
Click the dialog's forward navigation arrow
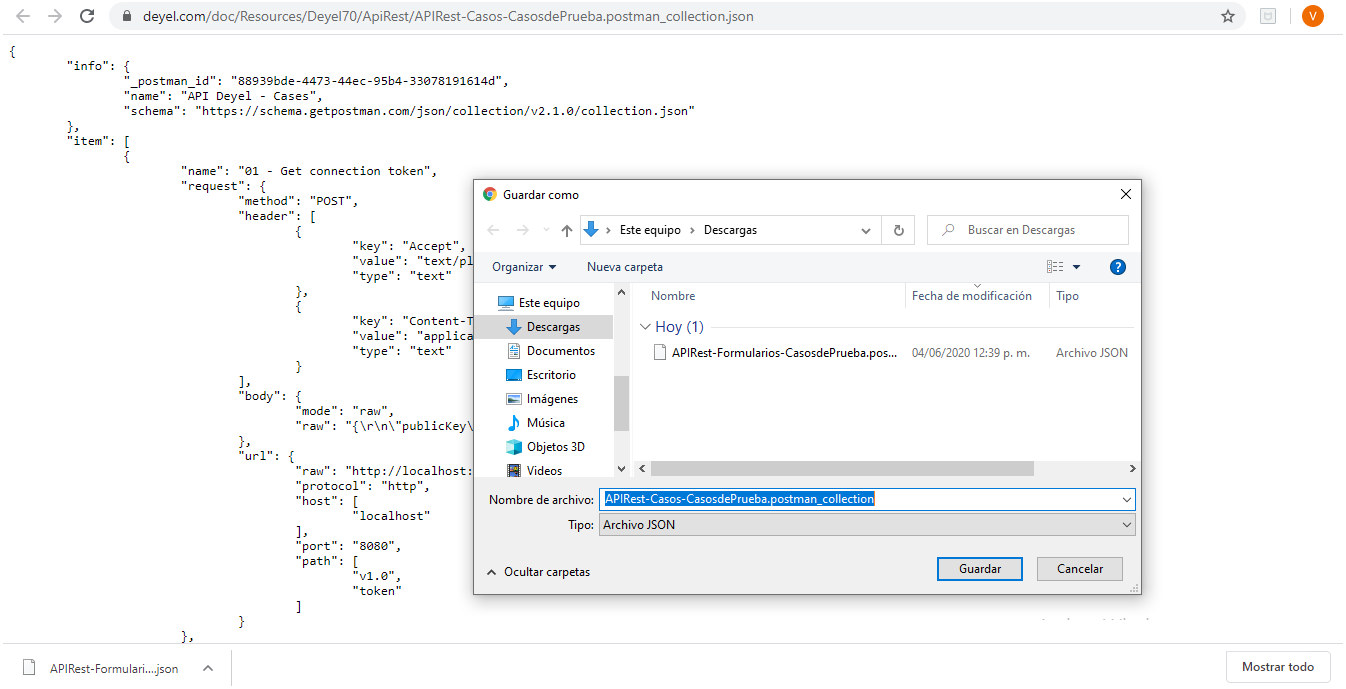coord(523,230)
